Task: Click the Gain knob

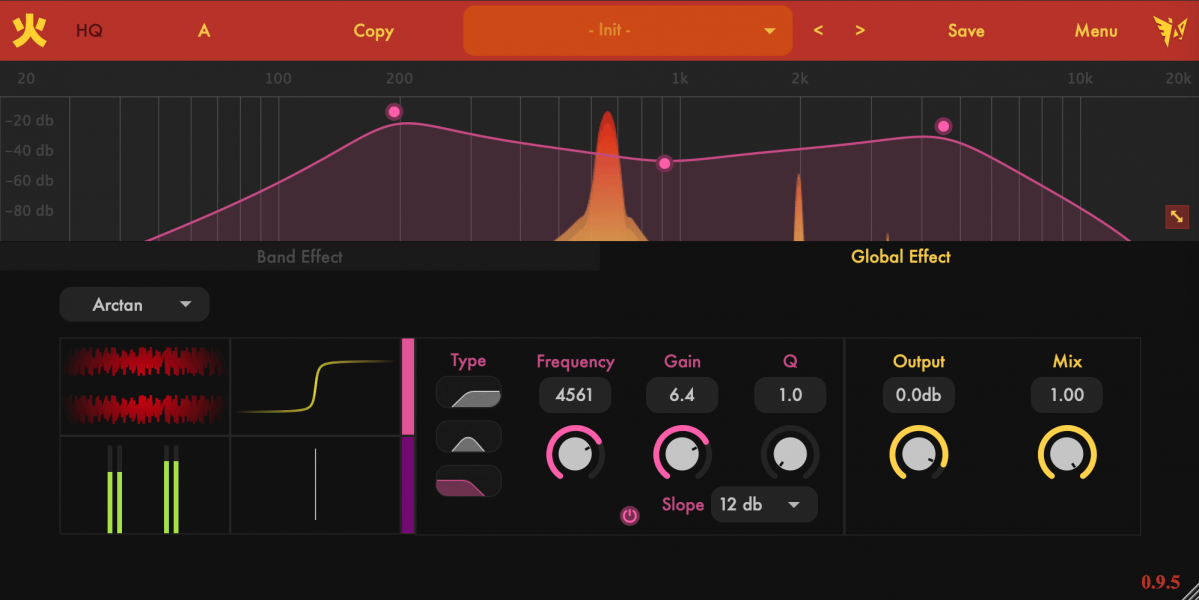Action: click(x=682, y=454)
